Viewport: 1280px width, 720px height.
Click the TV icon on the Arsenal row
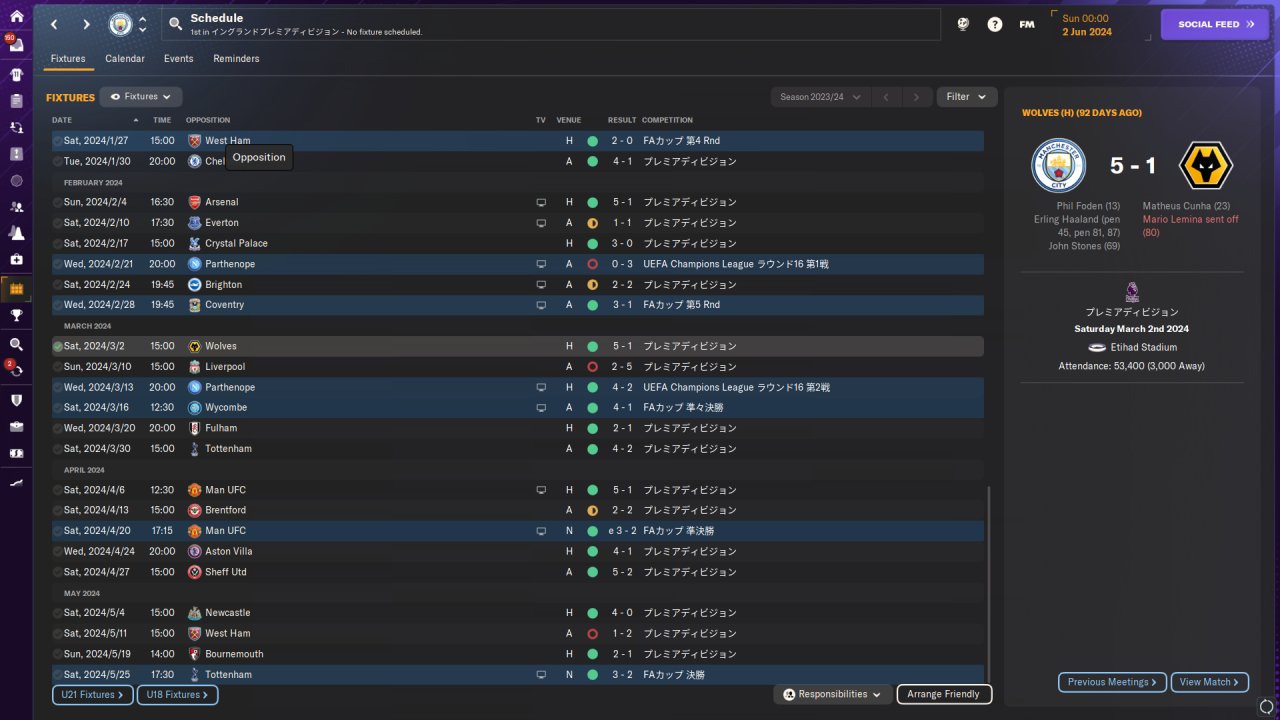tap(541, 202)
